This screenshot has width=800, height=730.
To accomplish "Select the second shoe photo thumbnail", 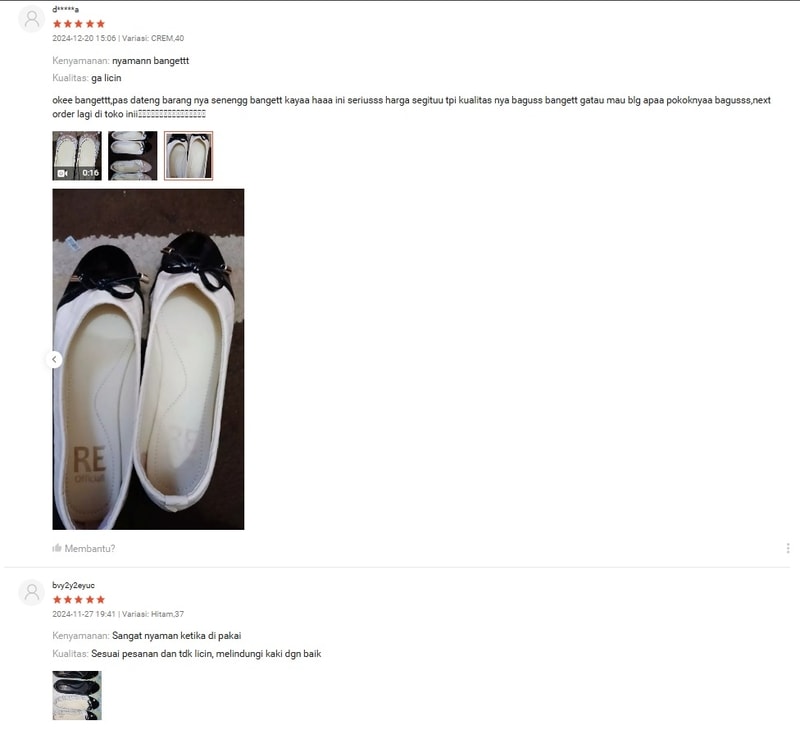I will coord(133,156).
